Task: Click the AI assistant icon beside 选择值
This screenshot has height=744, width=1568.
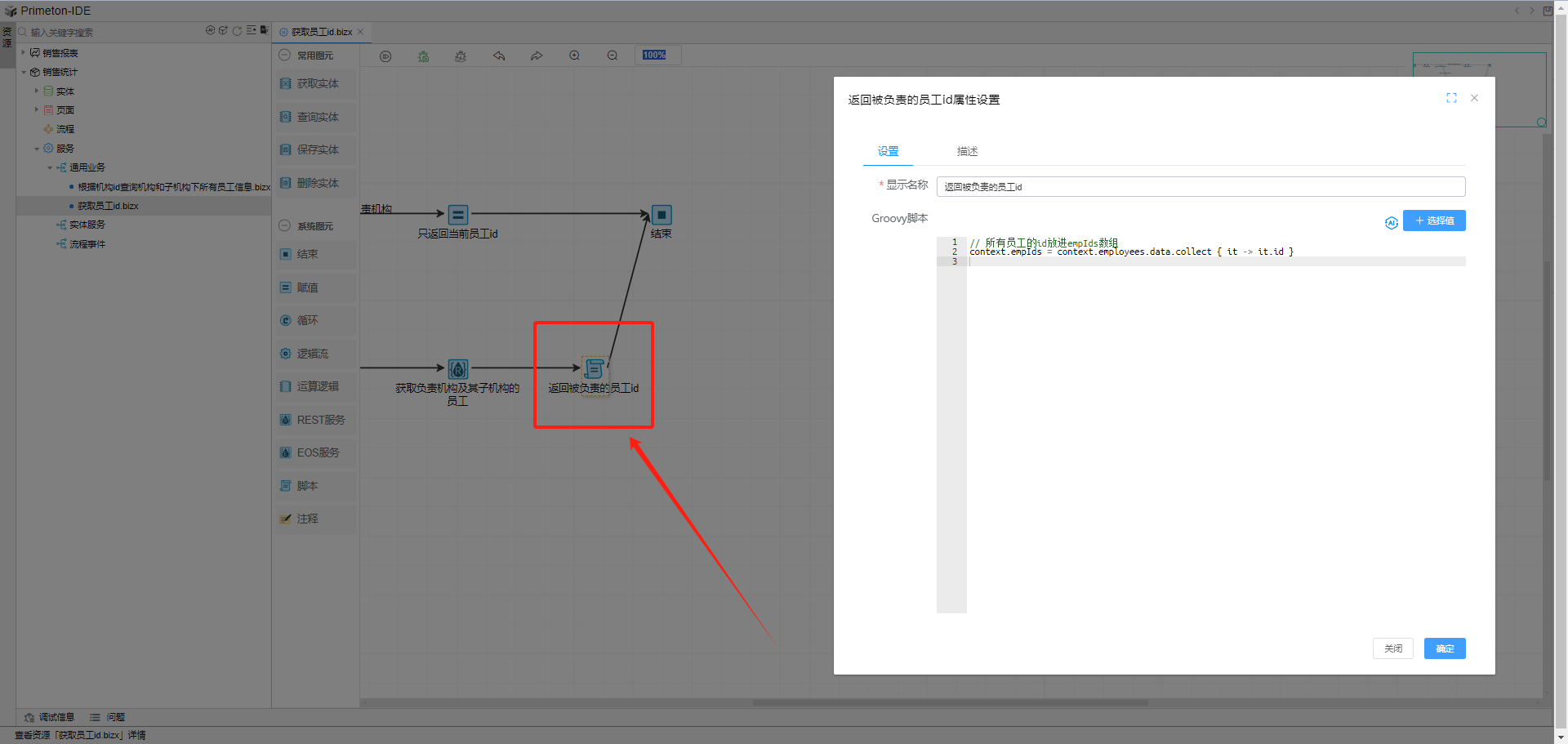Action: pyautogui.click(x=1391, y=222)
